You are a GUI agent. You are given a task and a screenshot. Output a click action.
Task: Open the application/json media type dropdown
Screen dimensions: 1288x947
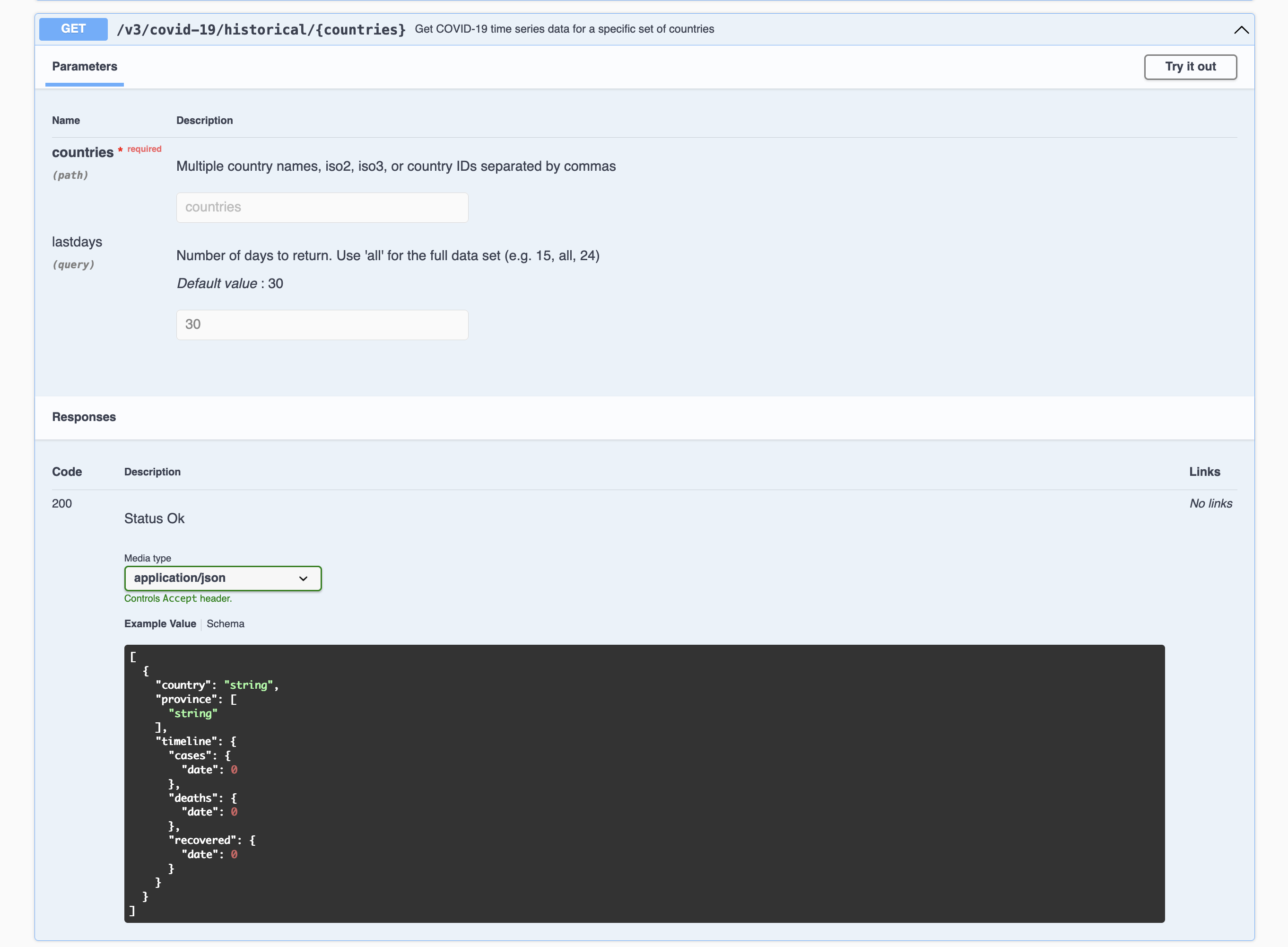point(222,579)
